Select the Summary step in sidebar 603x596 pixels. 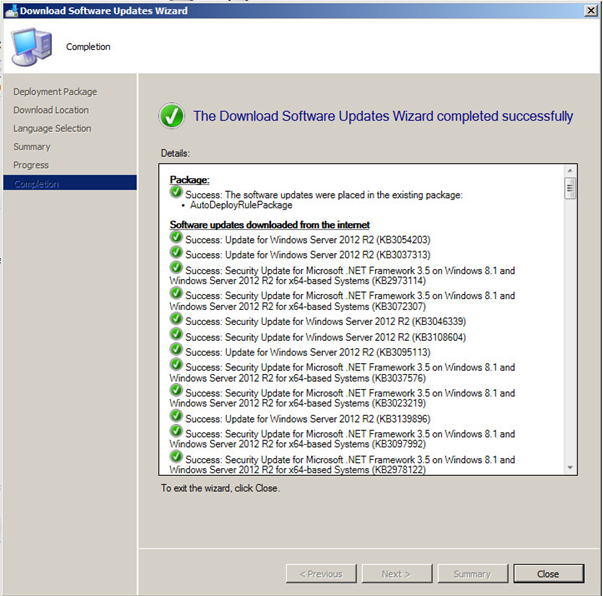tap(32, 147)
